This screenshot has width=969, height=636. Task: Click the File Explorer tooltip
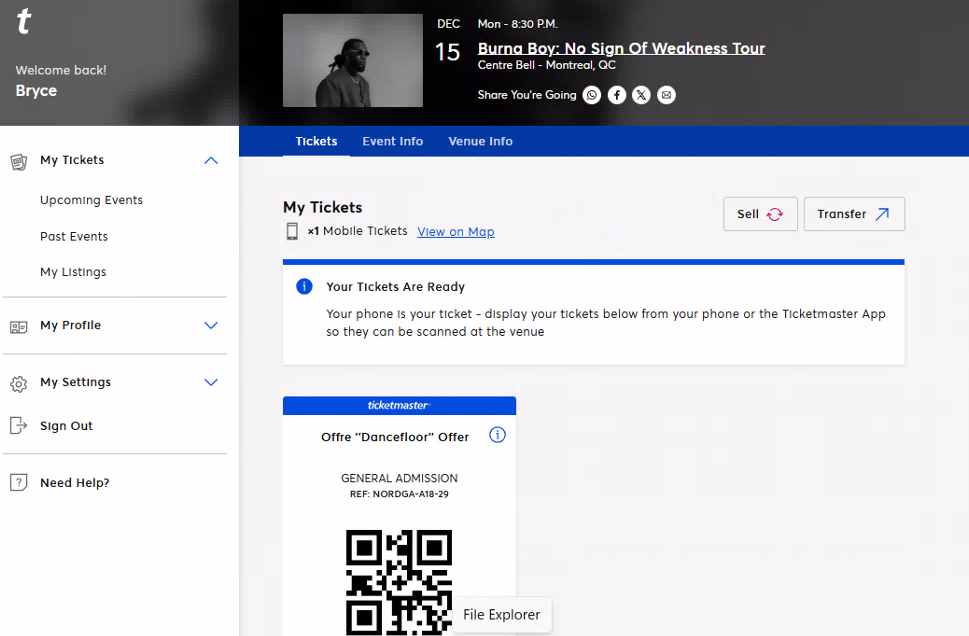coord(502,614)
